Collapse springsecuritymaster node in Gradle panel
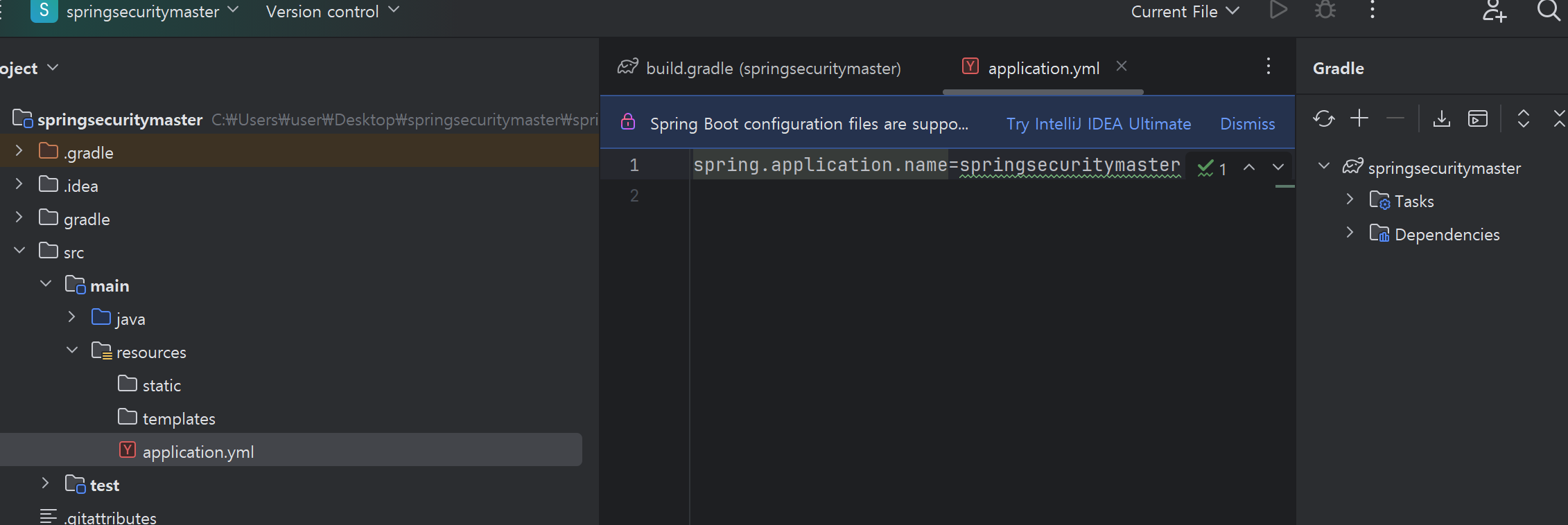 [1324, 166]
